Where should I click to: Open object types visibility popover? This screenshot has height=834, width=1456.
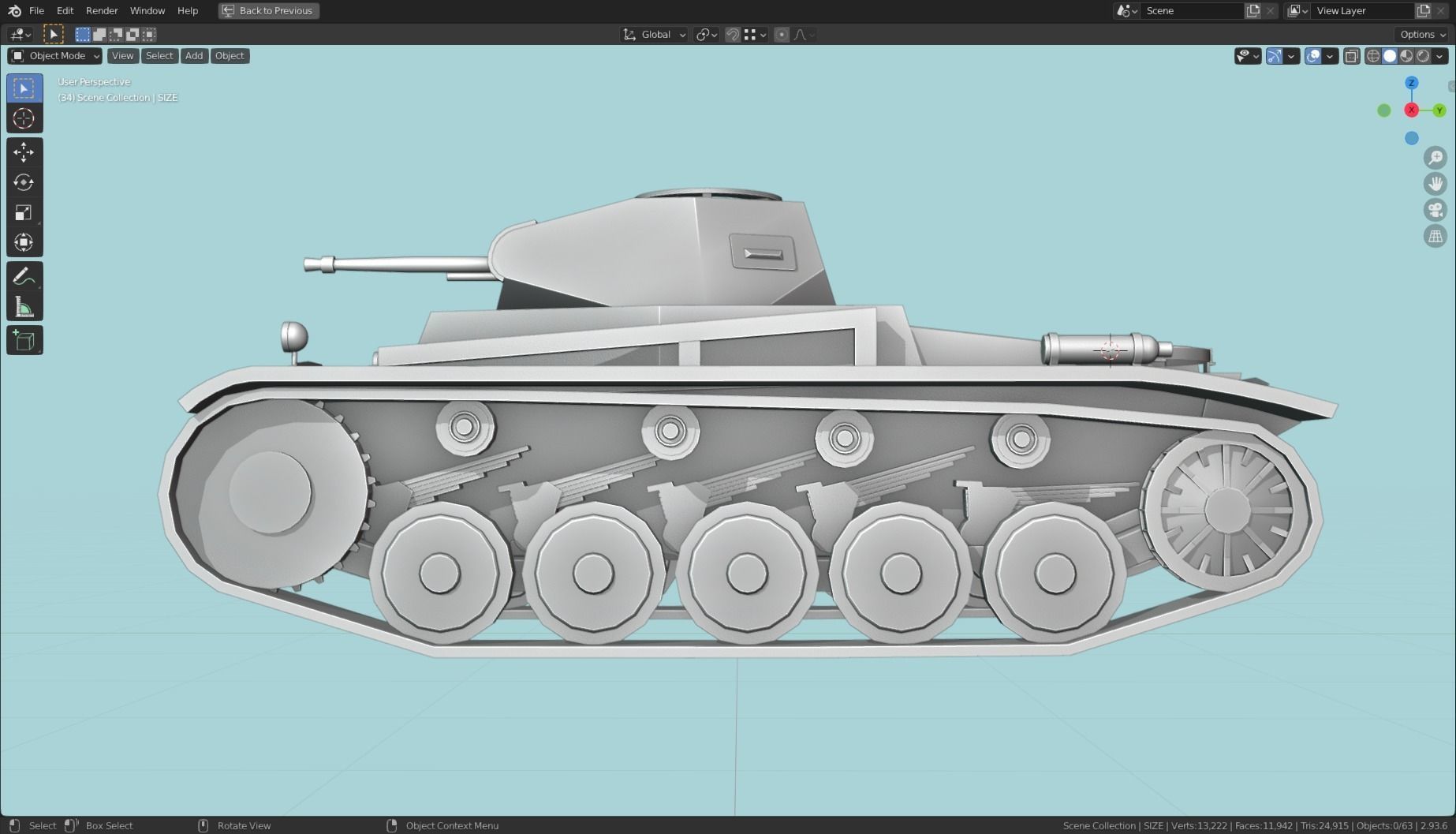tap(1248, 55)
